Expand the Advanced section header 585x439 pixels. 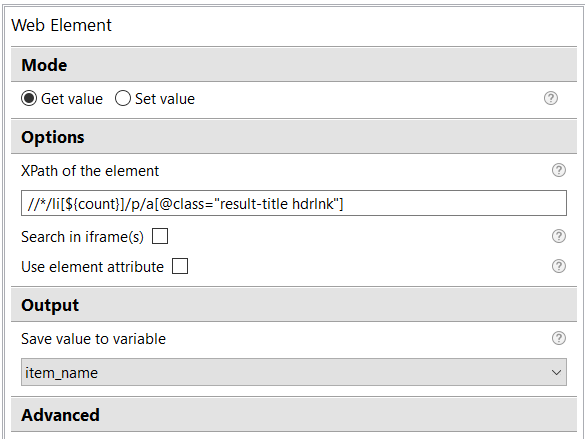(294, 415)
